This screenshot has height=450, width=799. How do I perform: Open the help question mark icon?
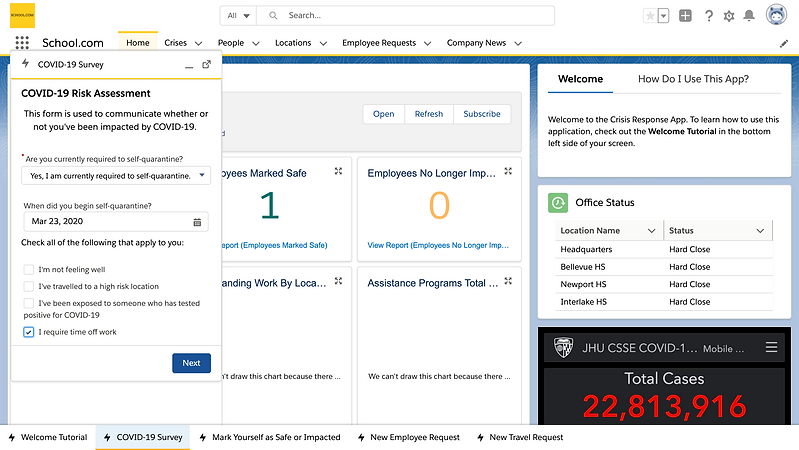click(708, 16)
